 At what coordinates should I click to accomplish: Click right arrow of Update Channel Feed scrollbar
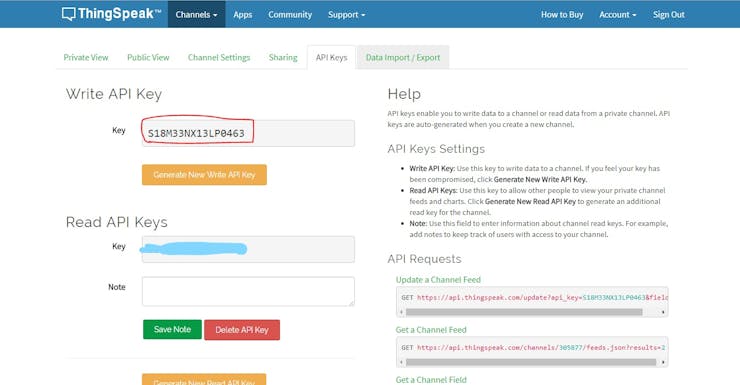click(x=663, y=312)
